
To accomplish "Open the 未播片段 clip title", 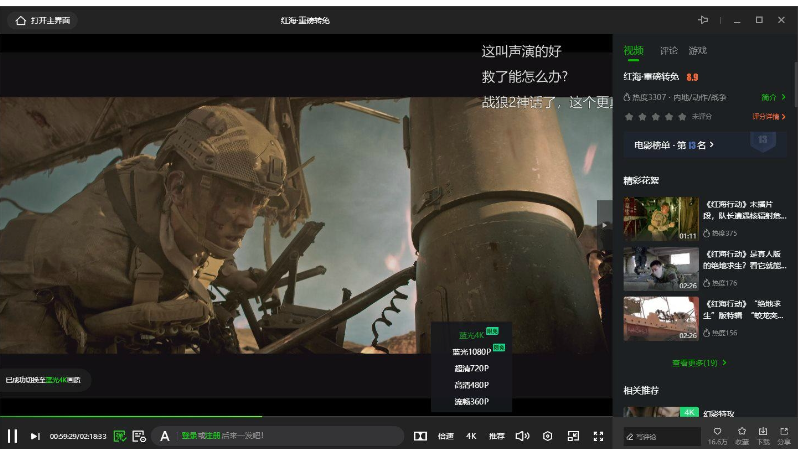I will pyautogui.click(x=745, y=210).
